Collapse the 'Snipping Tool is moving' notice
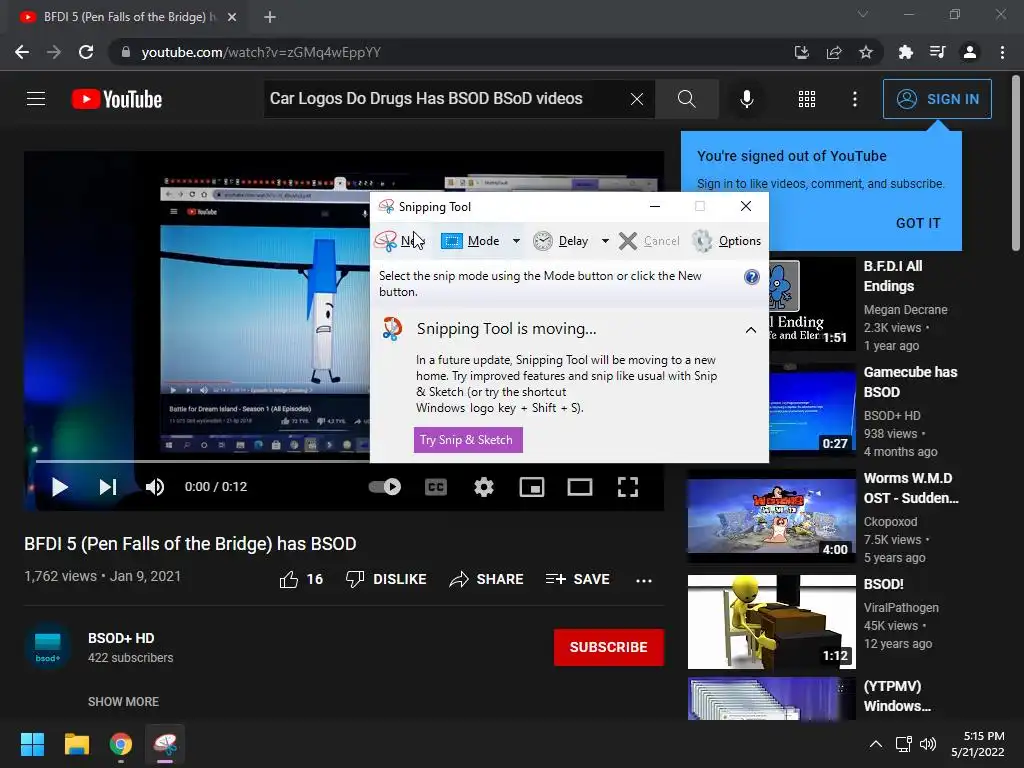 (751, 330)
